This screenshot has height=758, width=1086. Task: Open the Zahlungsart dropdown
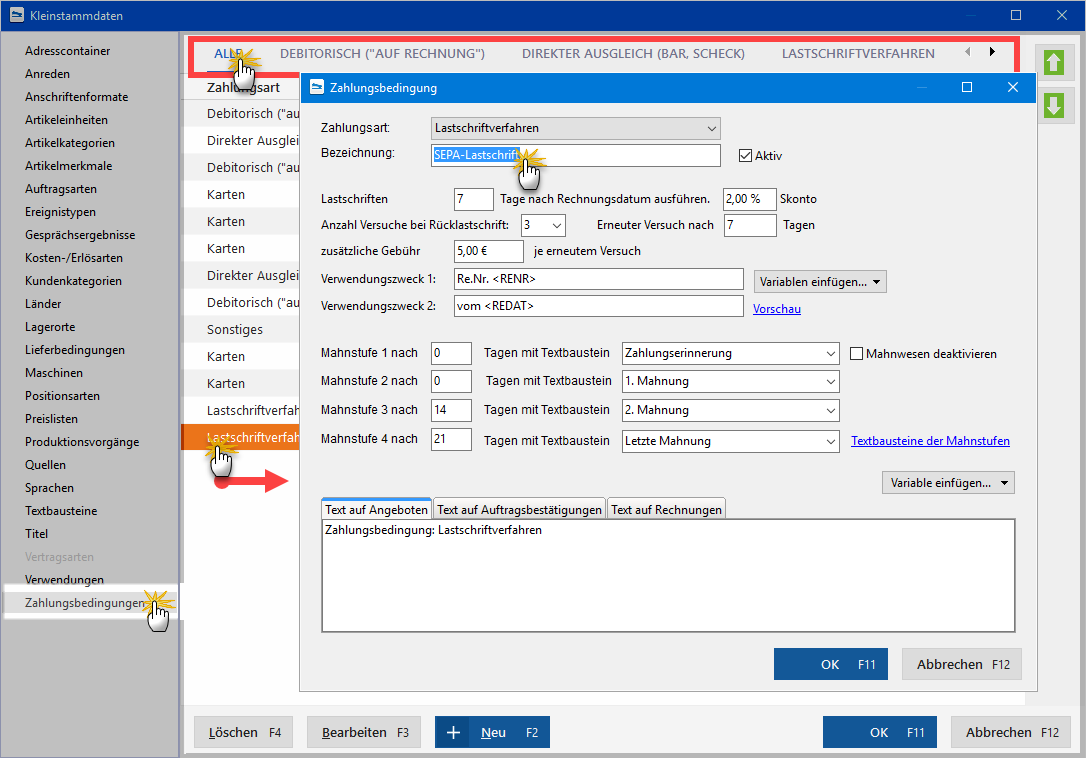click(x=576, y=128)
